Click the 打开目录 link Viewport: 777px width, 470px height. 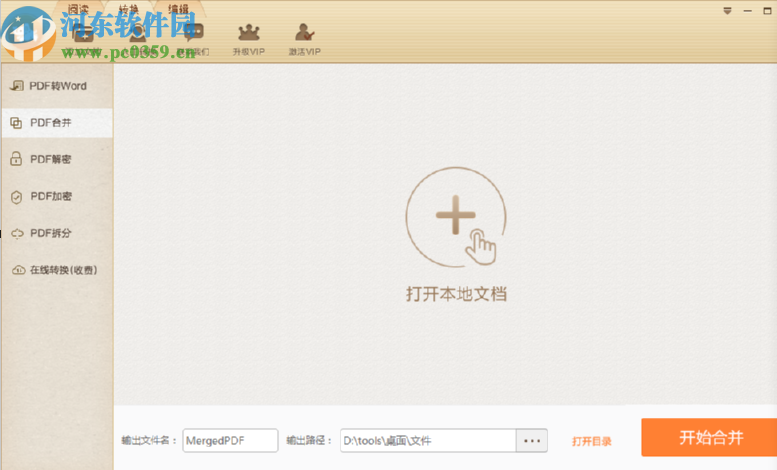[x=592, y=441]
